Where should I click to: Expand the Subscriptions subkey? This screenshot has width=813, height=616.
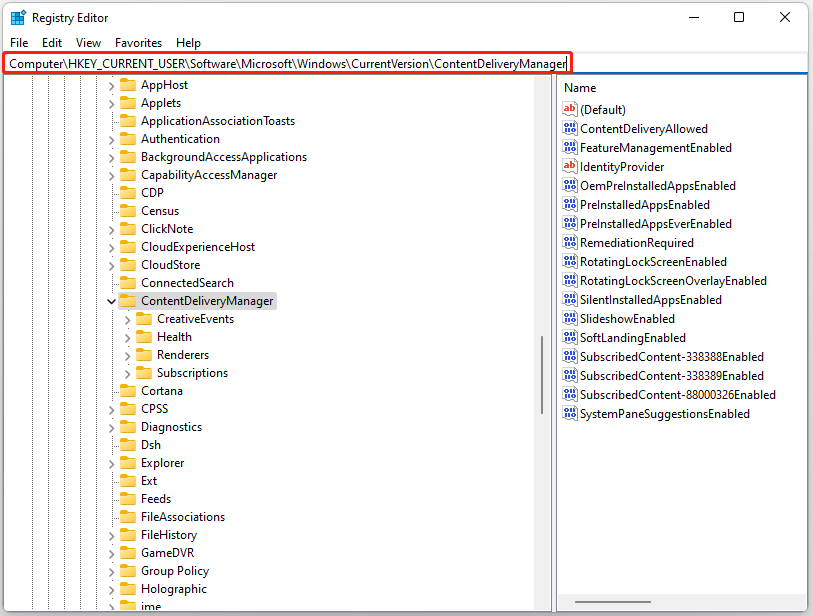tap(128, 374)
